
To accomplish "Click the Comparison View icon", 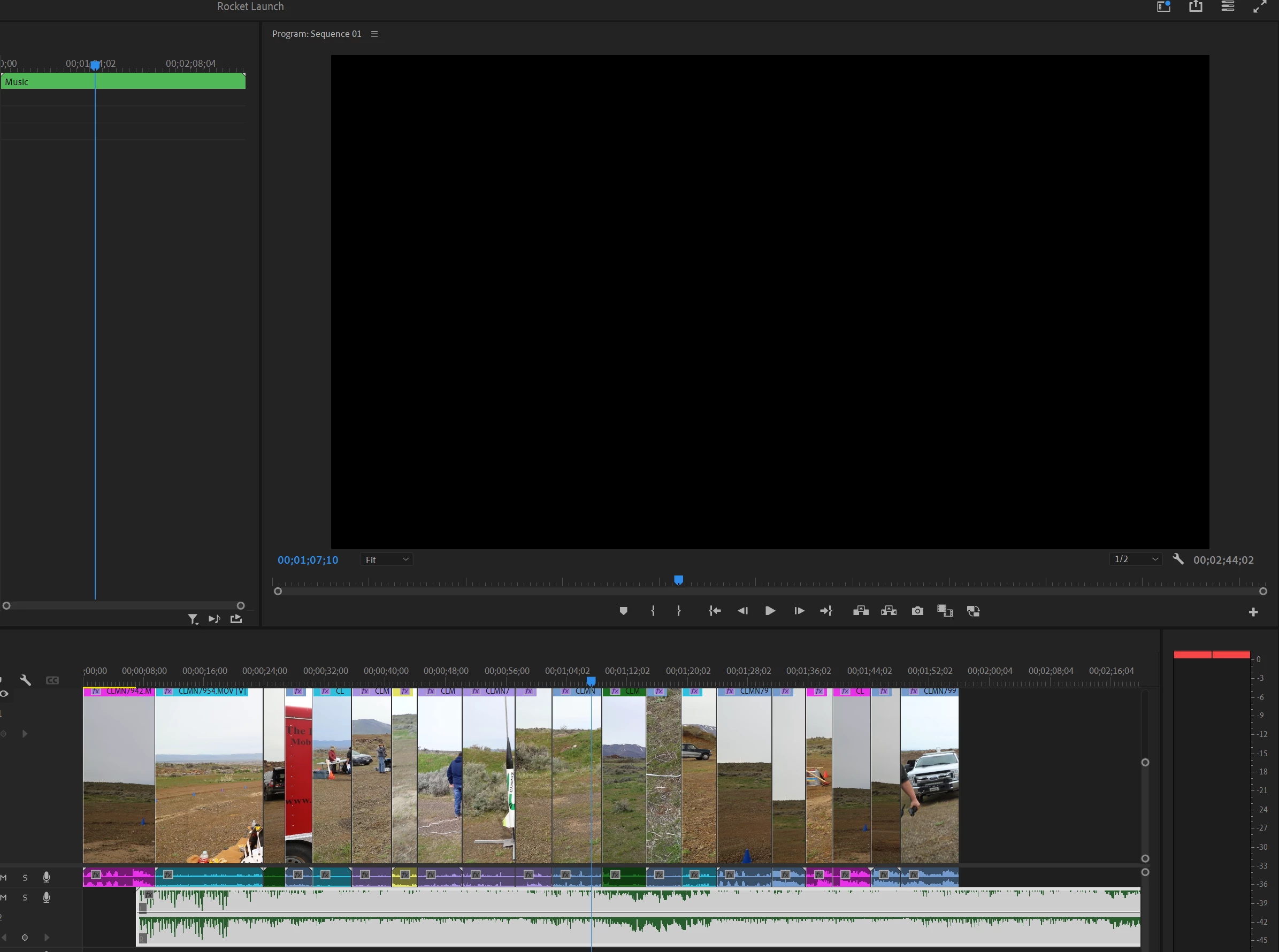I will pyautogui.click(x=944, y=611).
